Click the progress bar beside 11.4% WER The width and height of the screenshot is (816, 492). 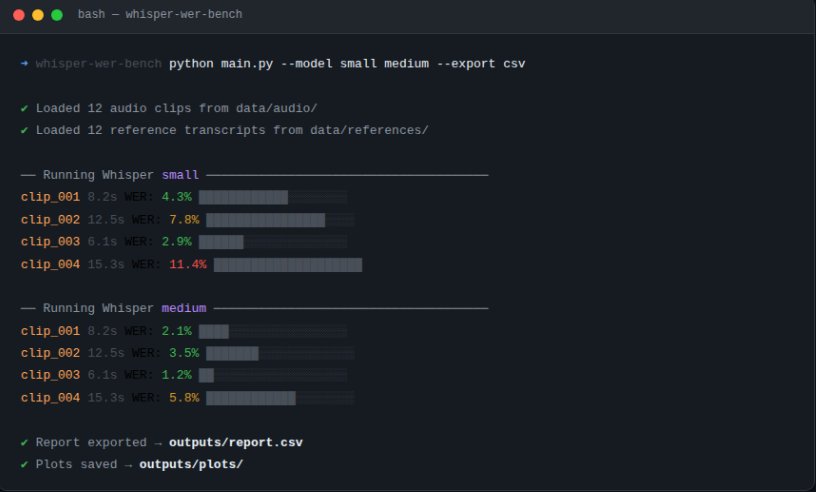coord(288,264)
